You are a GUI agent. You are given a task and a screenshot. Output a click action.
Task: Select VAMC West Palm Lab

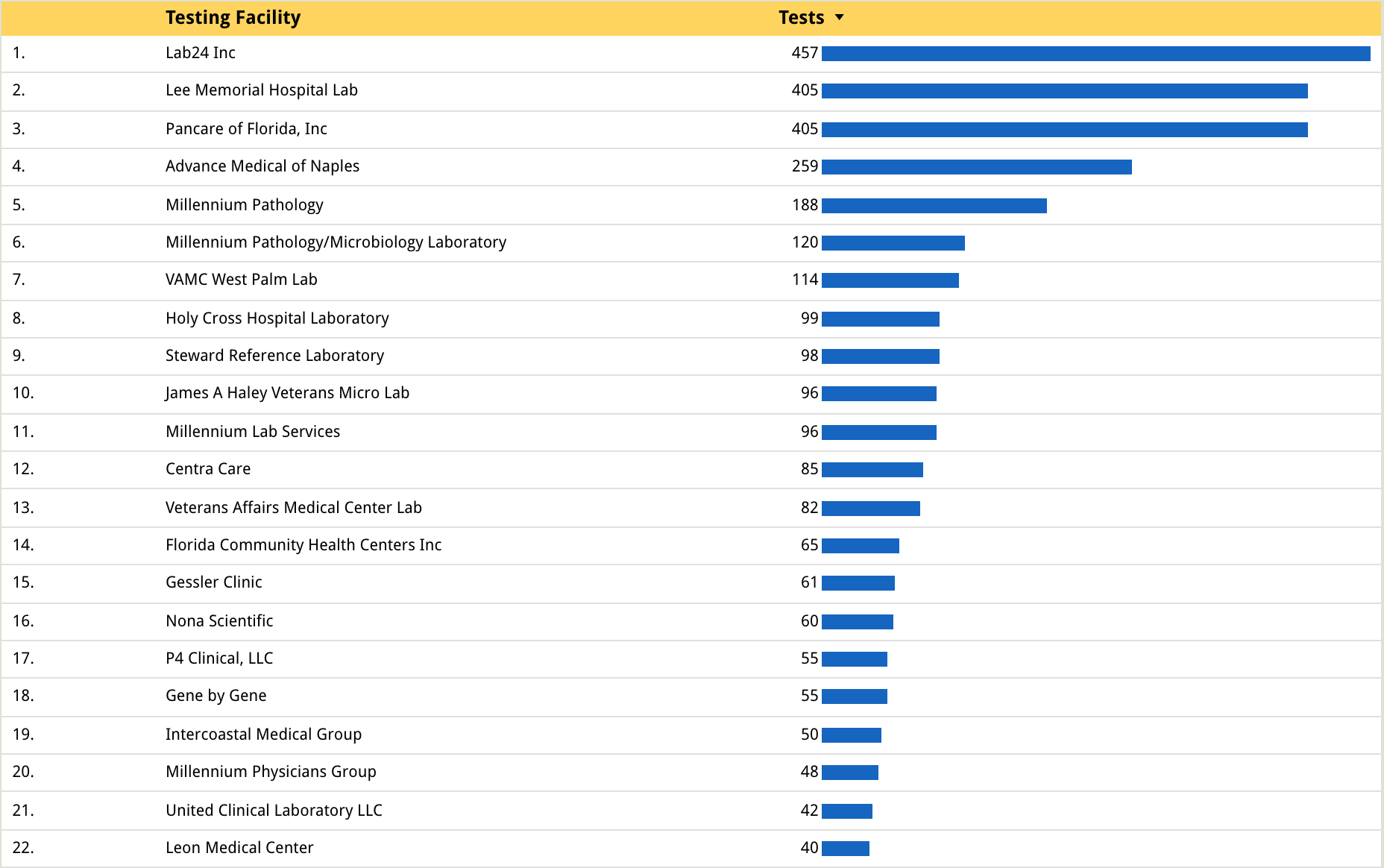[242, 280]
